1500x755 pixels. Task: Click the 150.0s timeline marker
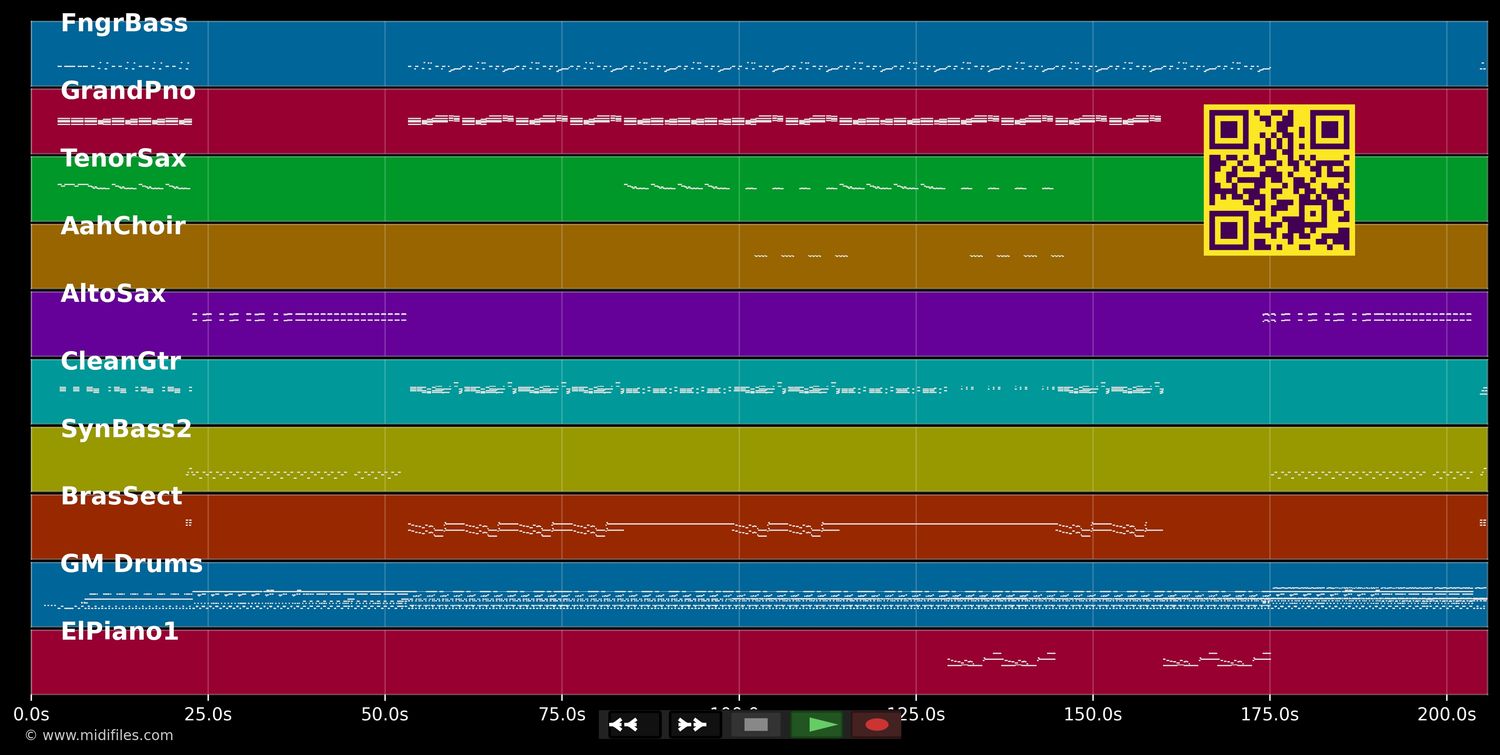pos(1093,714)
